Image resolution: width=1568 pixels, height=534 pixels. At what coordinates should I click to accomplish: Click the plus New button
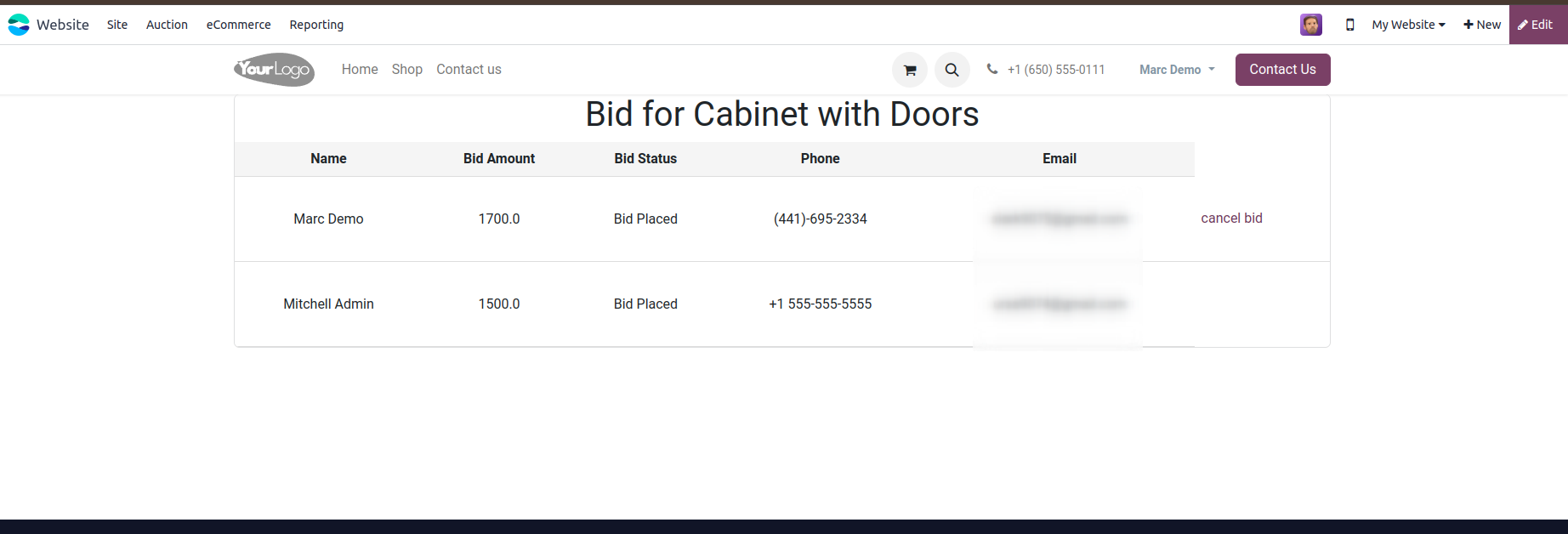(x=1482, y=25)
